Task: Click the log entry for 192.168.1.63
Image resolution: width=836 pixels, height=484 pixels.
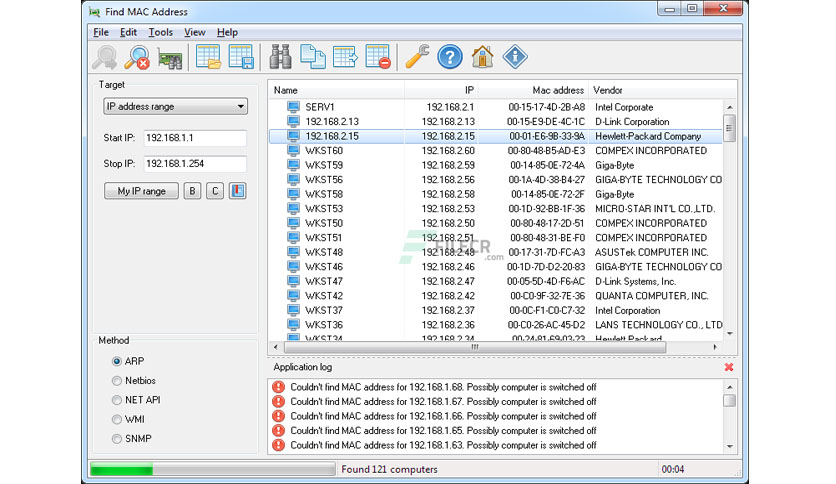Action: 443,445
